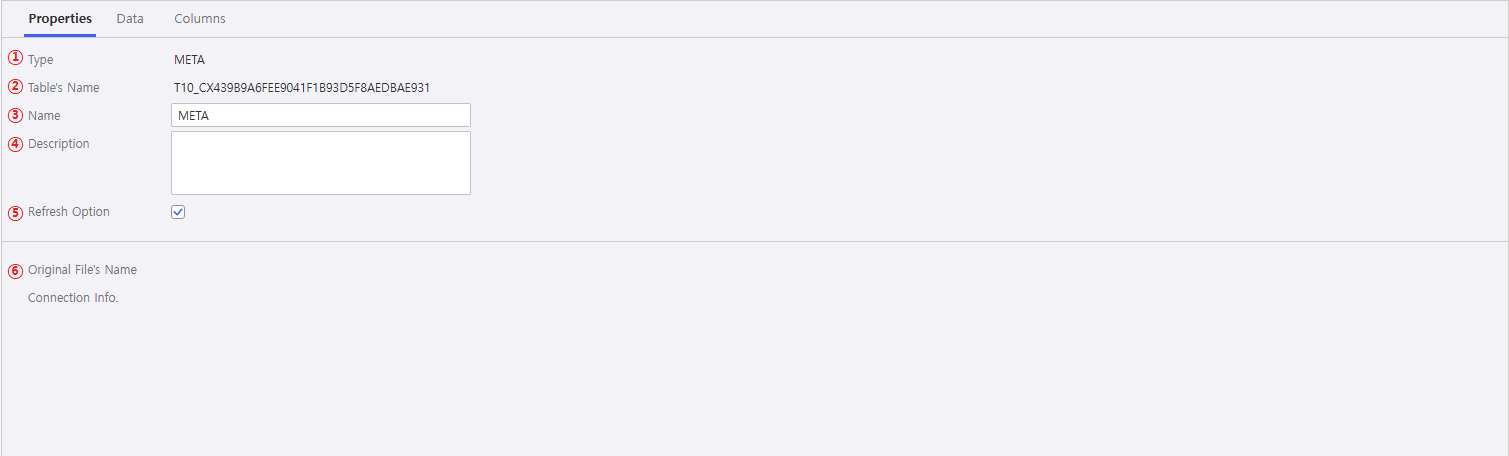Click the Original File's Name label
The height and width of the screenshot is (456, 1509).
82,270
